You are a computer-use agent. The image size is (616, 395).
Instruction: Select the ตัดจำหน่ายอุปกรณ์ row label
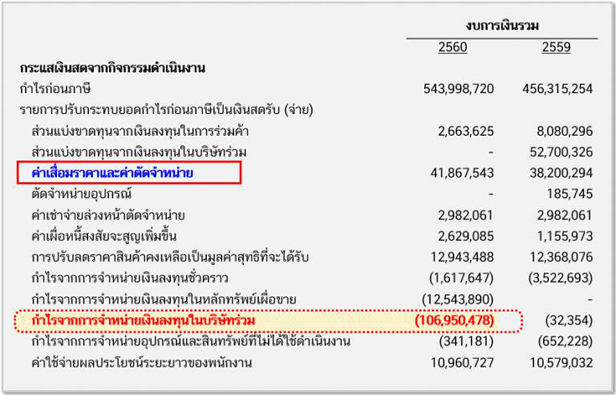coord(81,194)
